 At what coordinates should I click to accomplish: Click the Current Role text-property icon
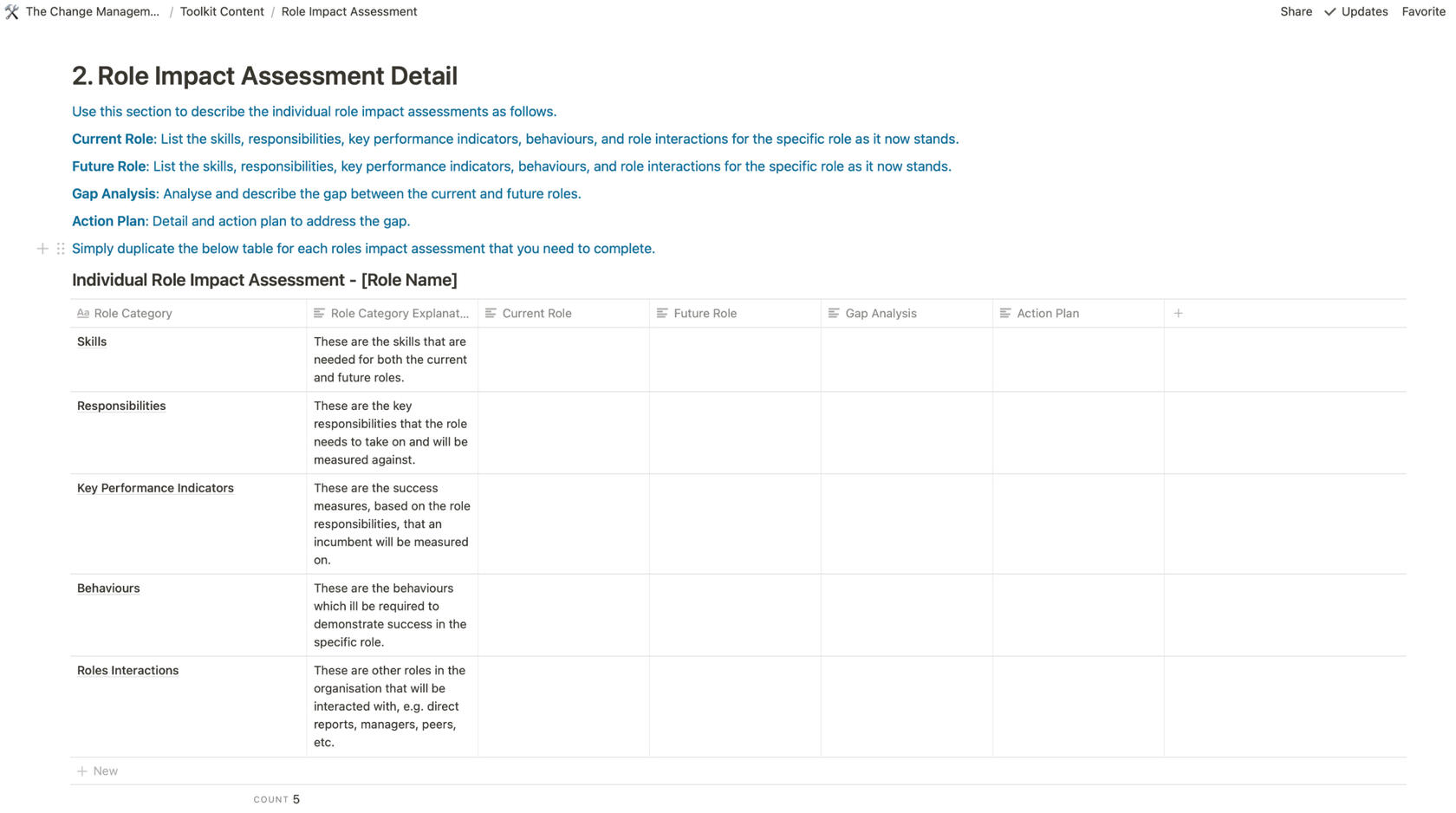pyautogui.click(x=491, y=313)
